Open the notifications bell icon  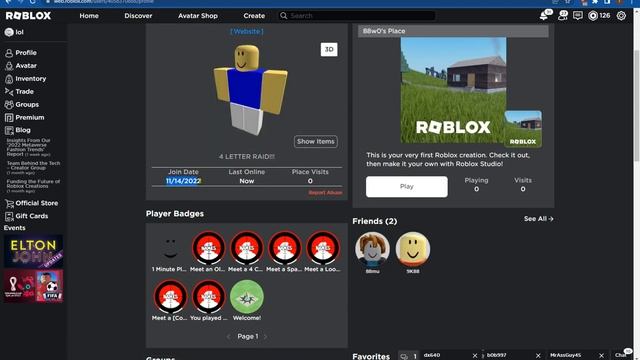pos(544,16)
